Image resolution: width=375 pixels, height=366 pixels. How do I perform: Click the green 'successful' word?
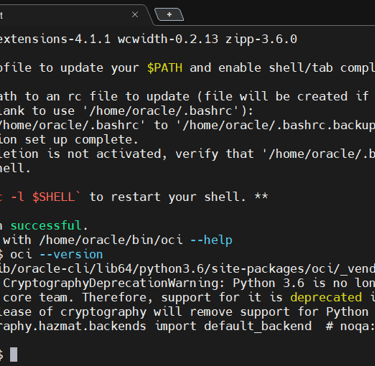click(46, 226)
